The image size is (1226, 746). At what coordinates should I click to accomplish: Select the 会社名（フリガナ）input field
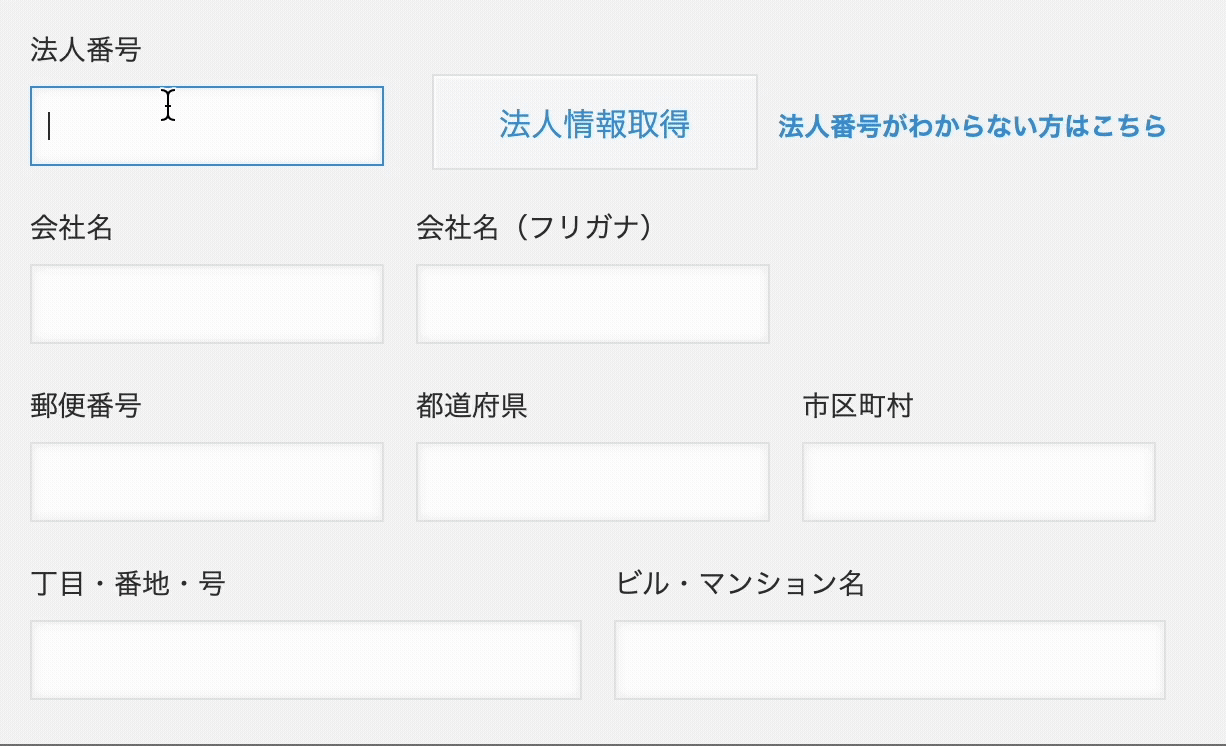592,304
